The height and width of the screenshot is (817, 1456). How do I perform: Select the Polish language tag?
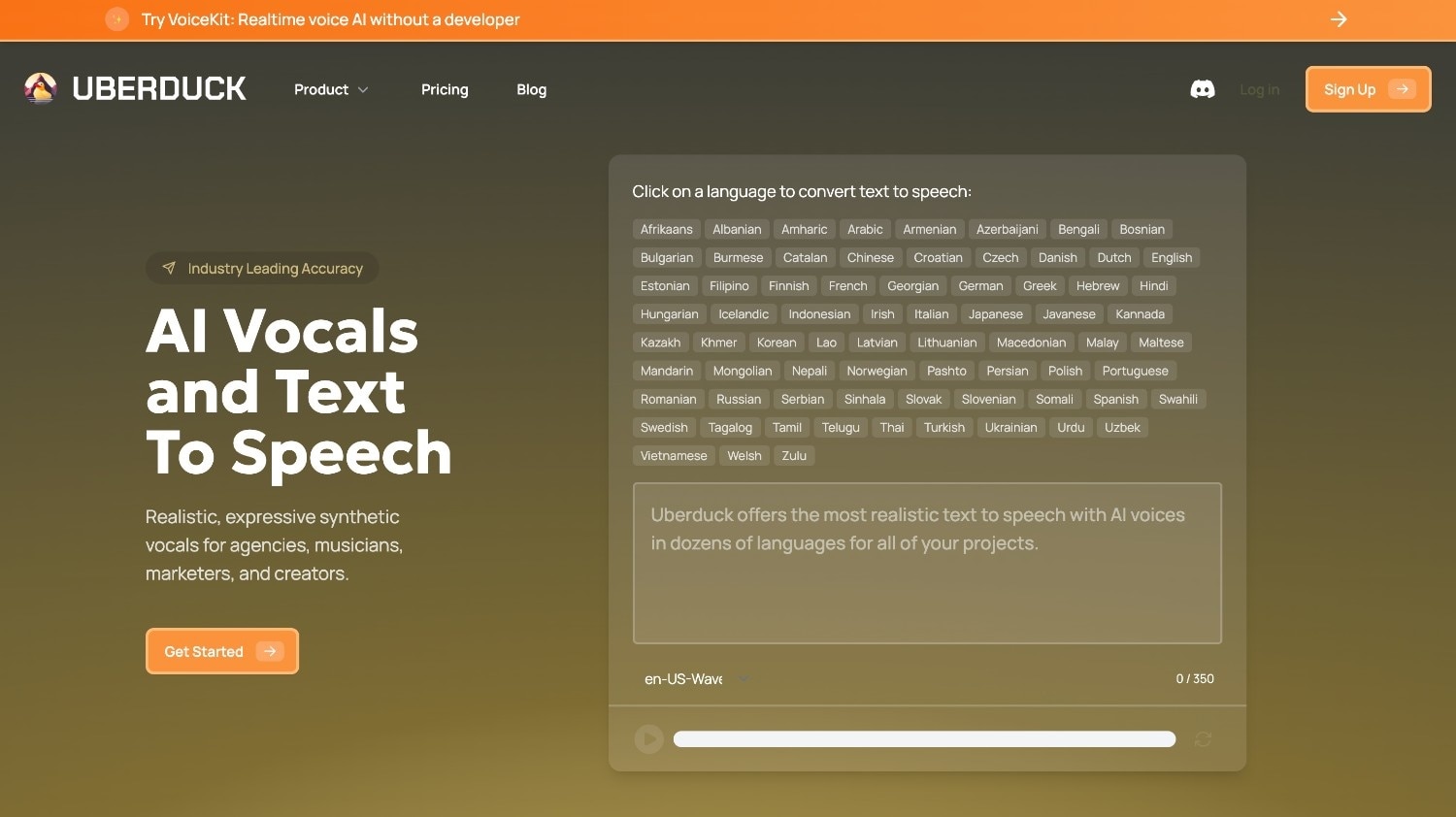pos(1065,371)
